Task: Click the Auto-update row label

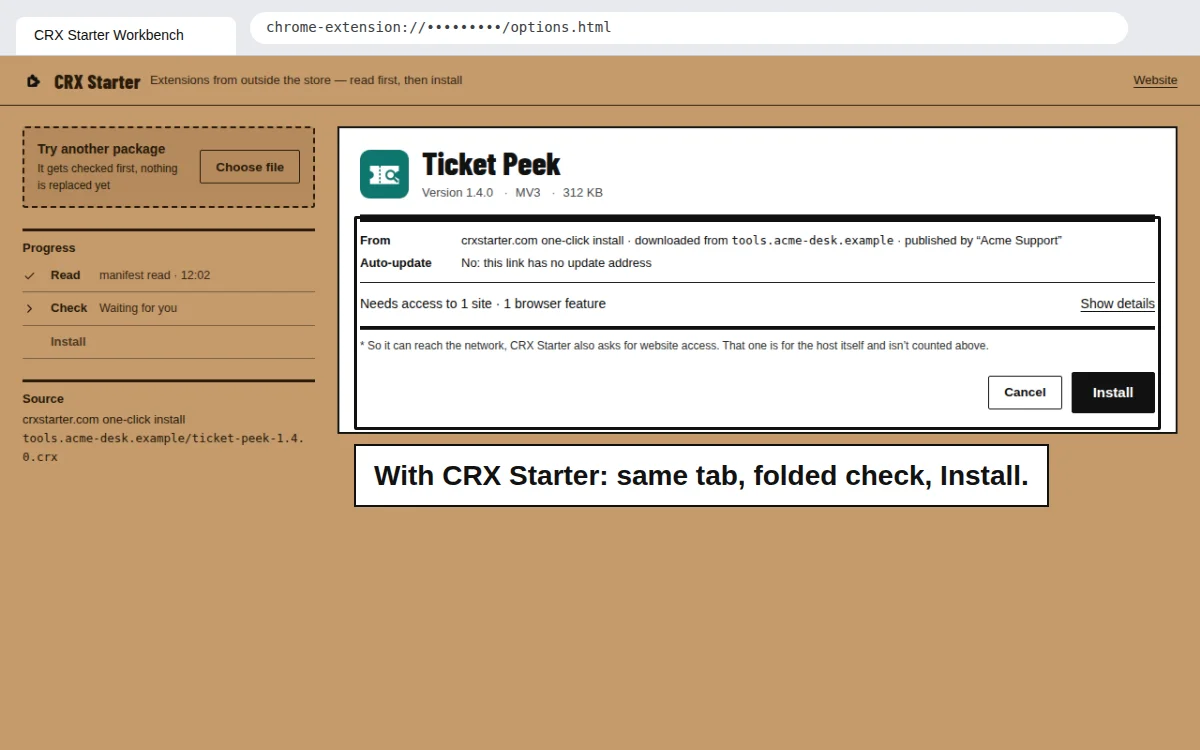Action: click(396, 263)
